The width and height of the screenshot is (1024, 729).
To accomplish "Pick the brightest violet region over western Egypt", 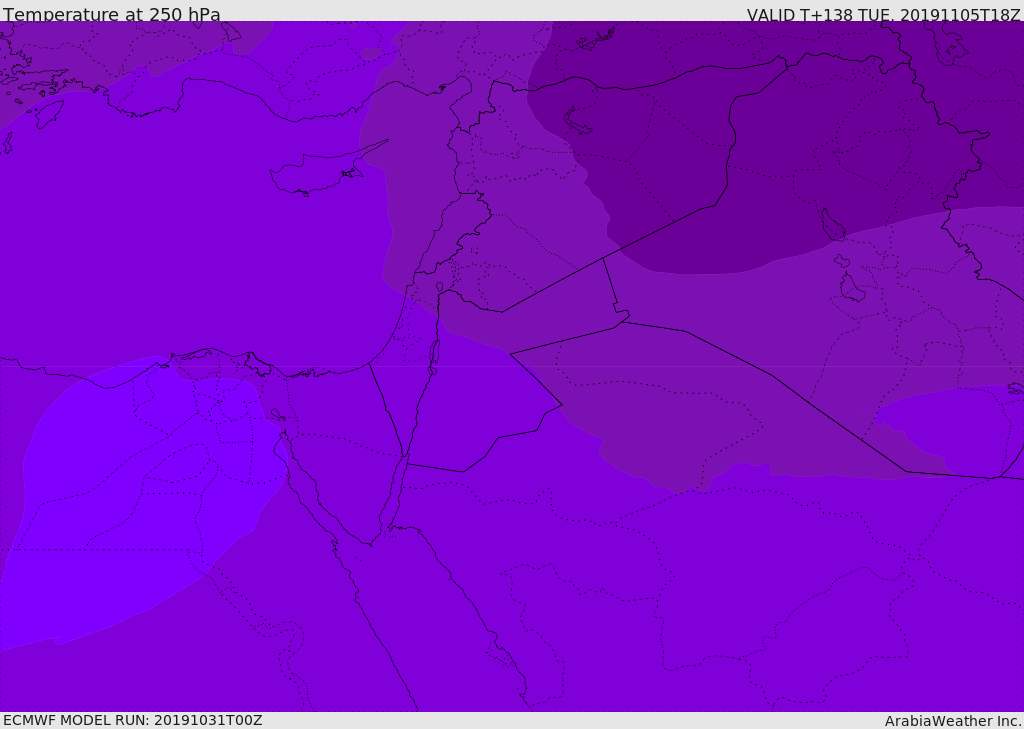I will [120, 520].
